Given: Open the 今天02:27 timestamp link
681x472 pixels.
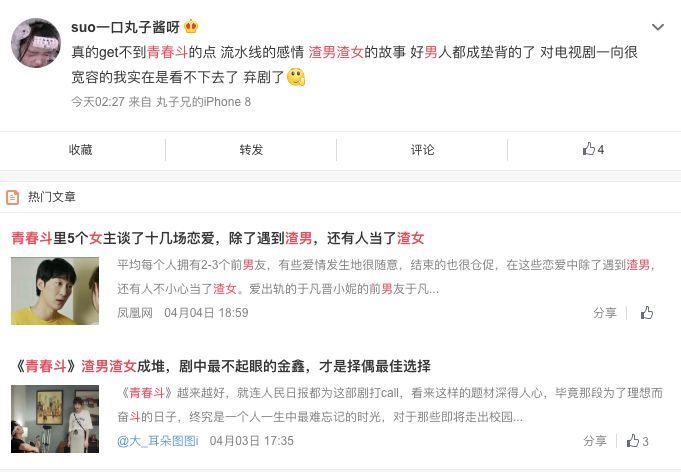Looking at the screenshot, I should click(98, 102).
